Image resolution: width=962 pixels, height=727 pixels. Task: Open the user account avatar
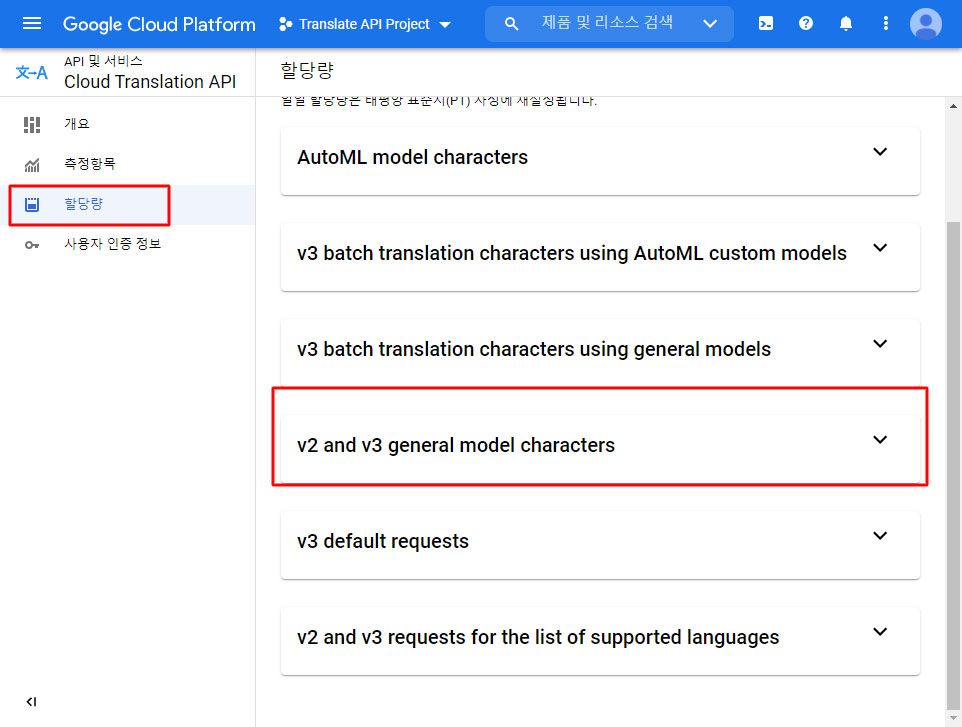pyautogui.click(x=926, y=24)
